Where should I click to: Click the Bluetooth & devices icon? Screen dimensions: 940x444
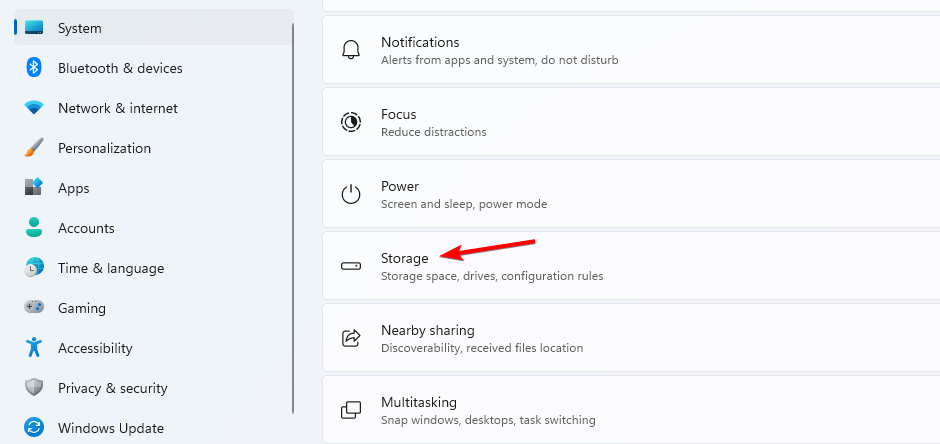[x=34, y=68]
